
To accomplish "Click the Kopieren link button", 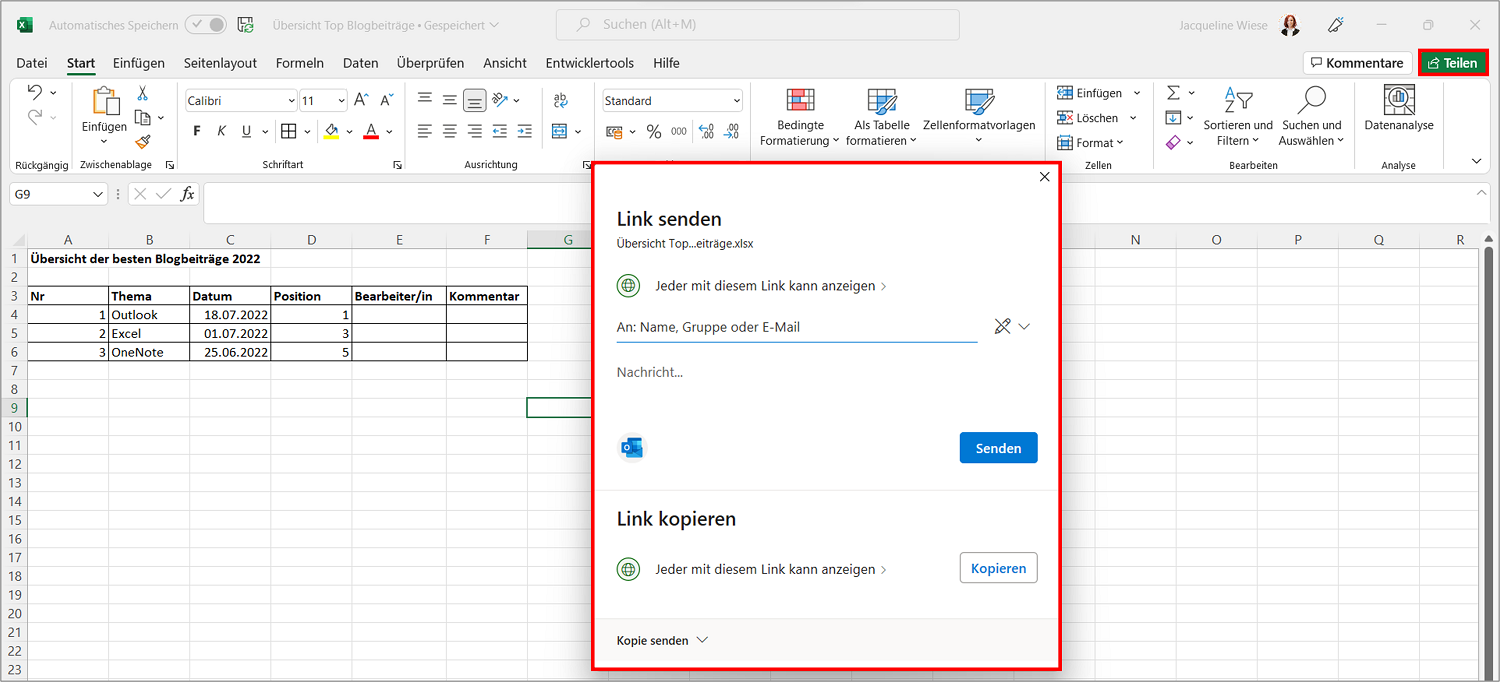I will [998, 568].
